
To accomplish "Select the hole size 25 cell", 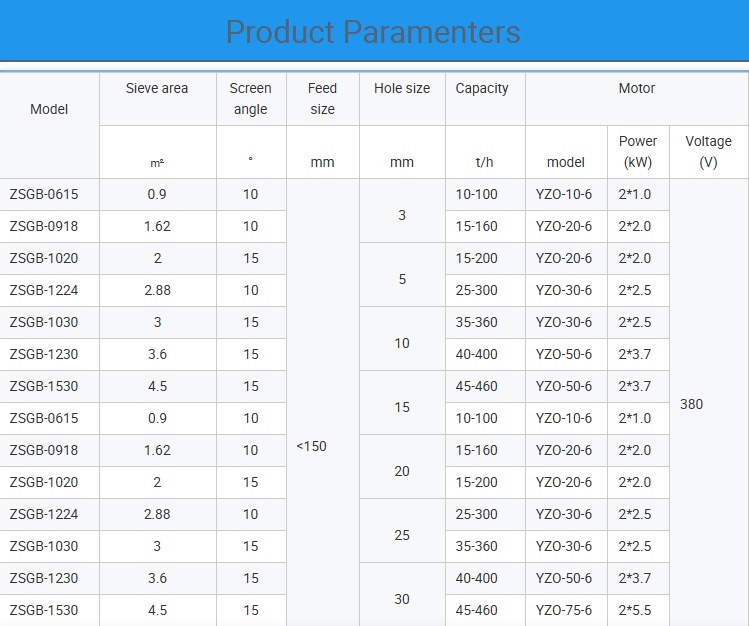I will (402, 535).
